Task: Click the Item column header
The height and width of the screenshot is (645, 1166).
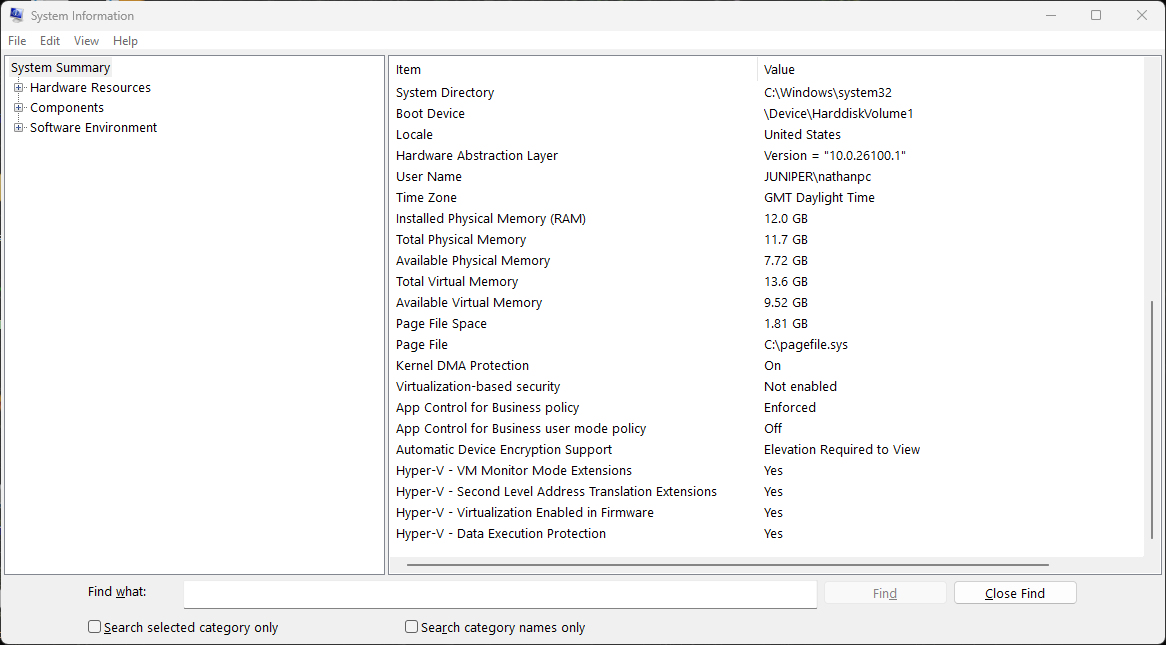Action: pos(573,69)
